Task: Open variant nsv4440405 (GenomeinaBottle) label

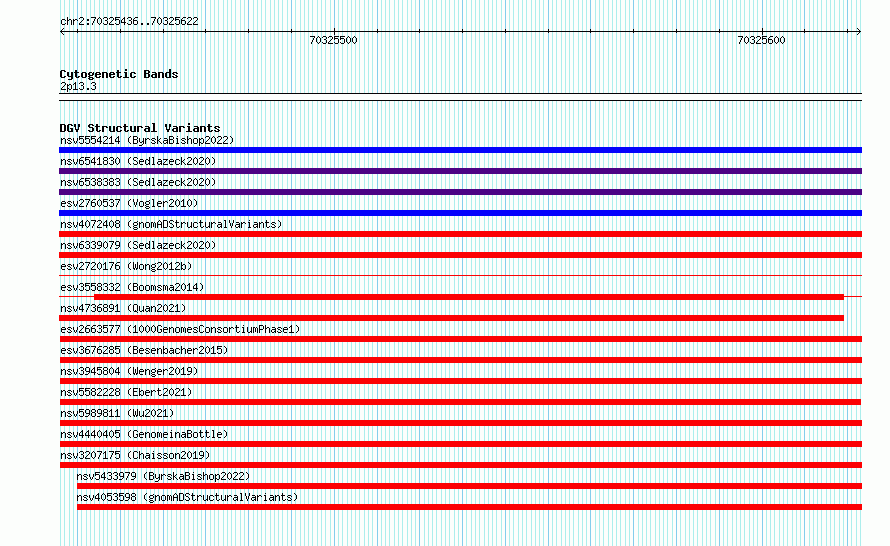Action: (x=144, y=434)
